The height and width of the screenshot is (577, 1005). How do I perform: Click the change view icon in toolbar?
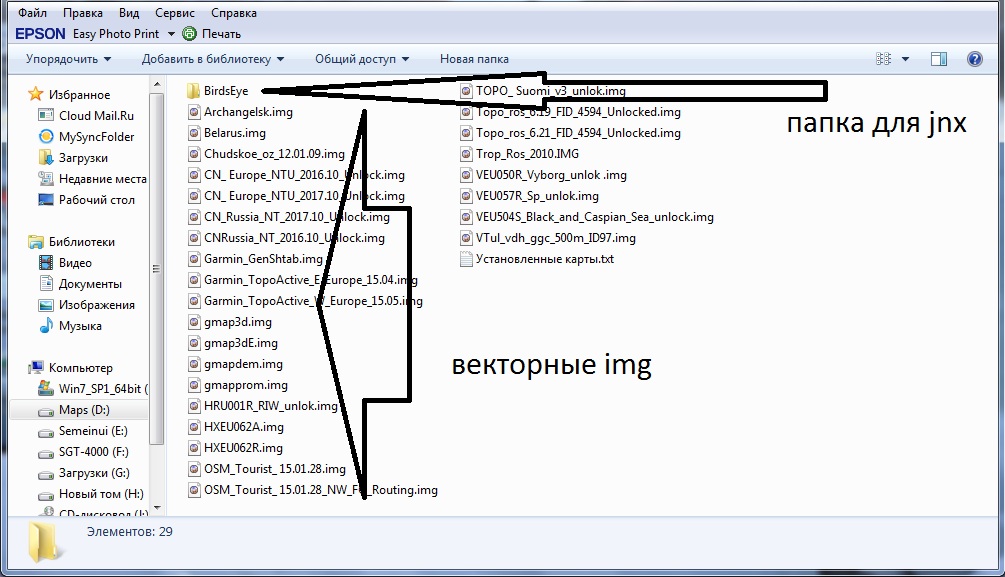(883, 59)
